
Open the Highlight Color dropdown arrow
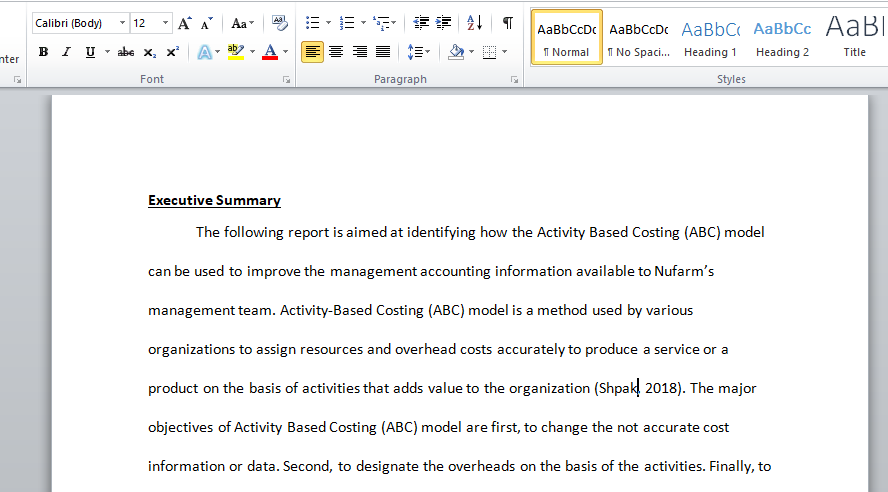[x=252, y=52]
